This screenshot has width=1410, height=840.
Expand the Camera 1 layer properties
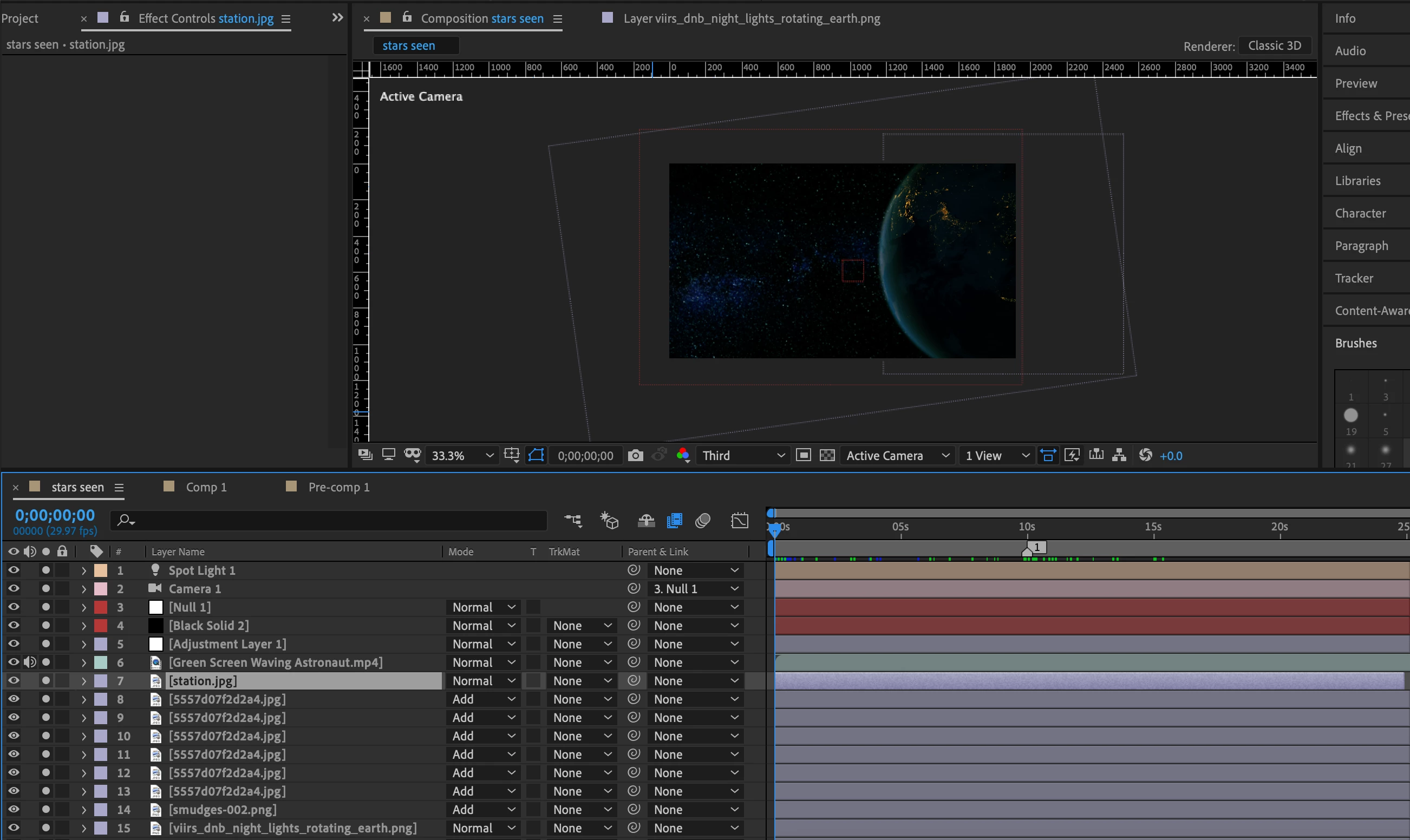click(x=84, y=589)
